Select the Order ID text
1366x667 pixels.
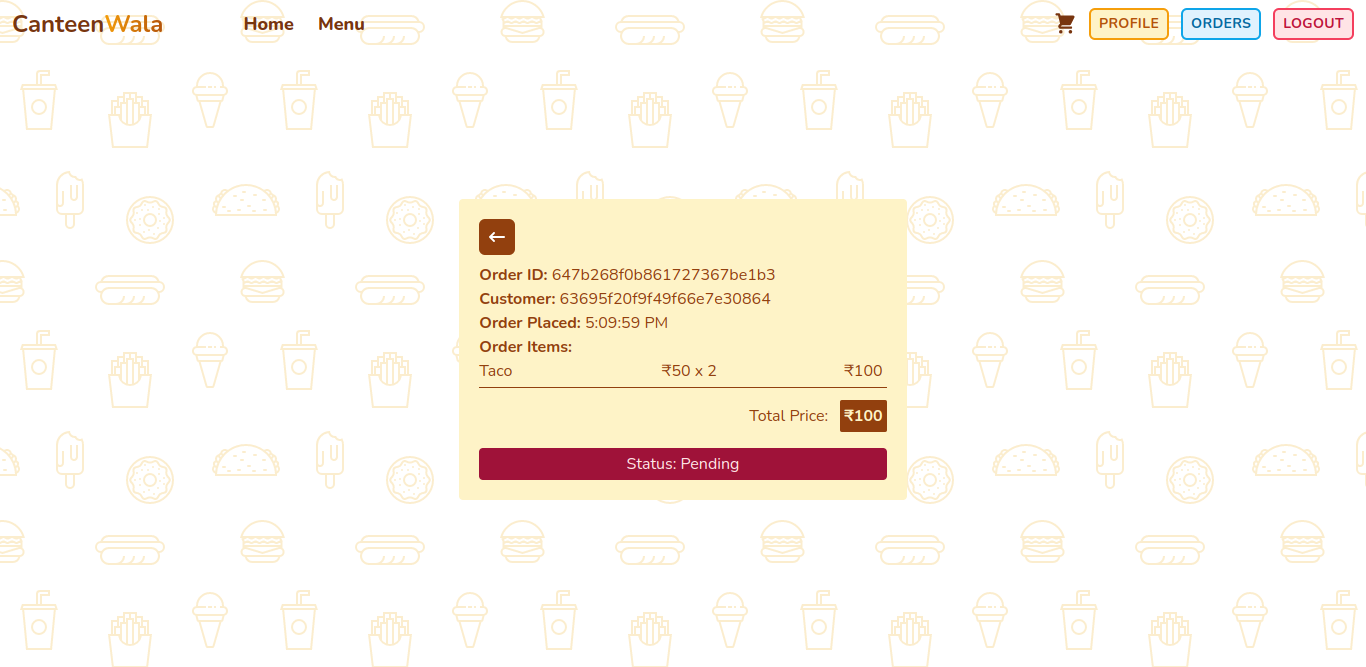(x=628, y=274)
